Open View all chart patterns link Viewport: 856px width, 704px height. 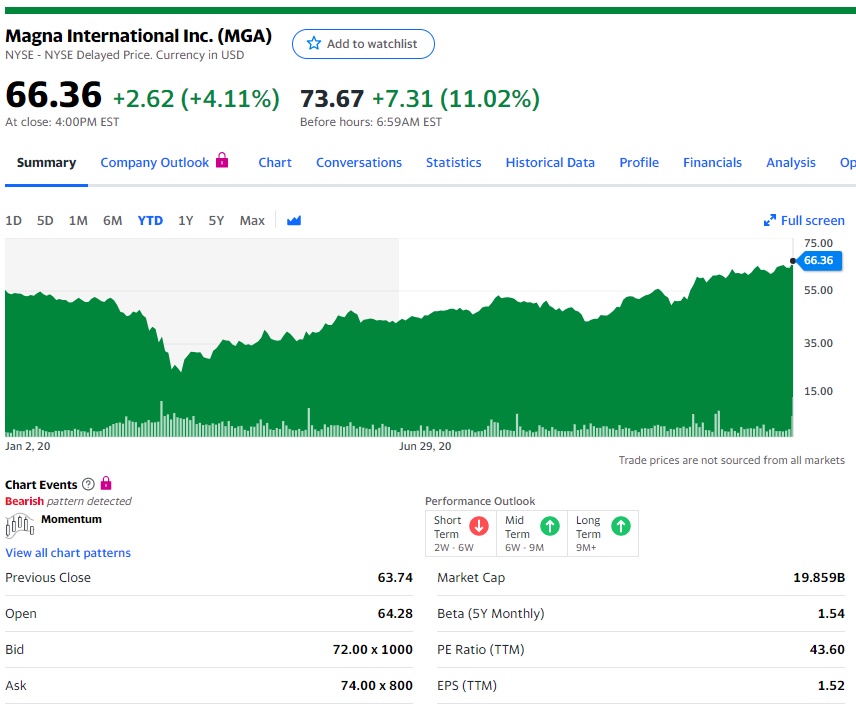pyautogui.click(x=68, y=553)
